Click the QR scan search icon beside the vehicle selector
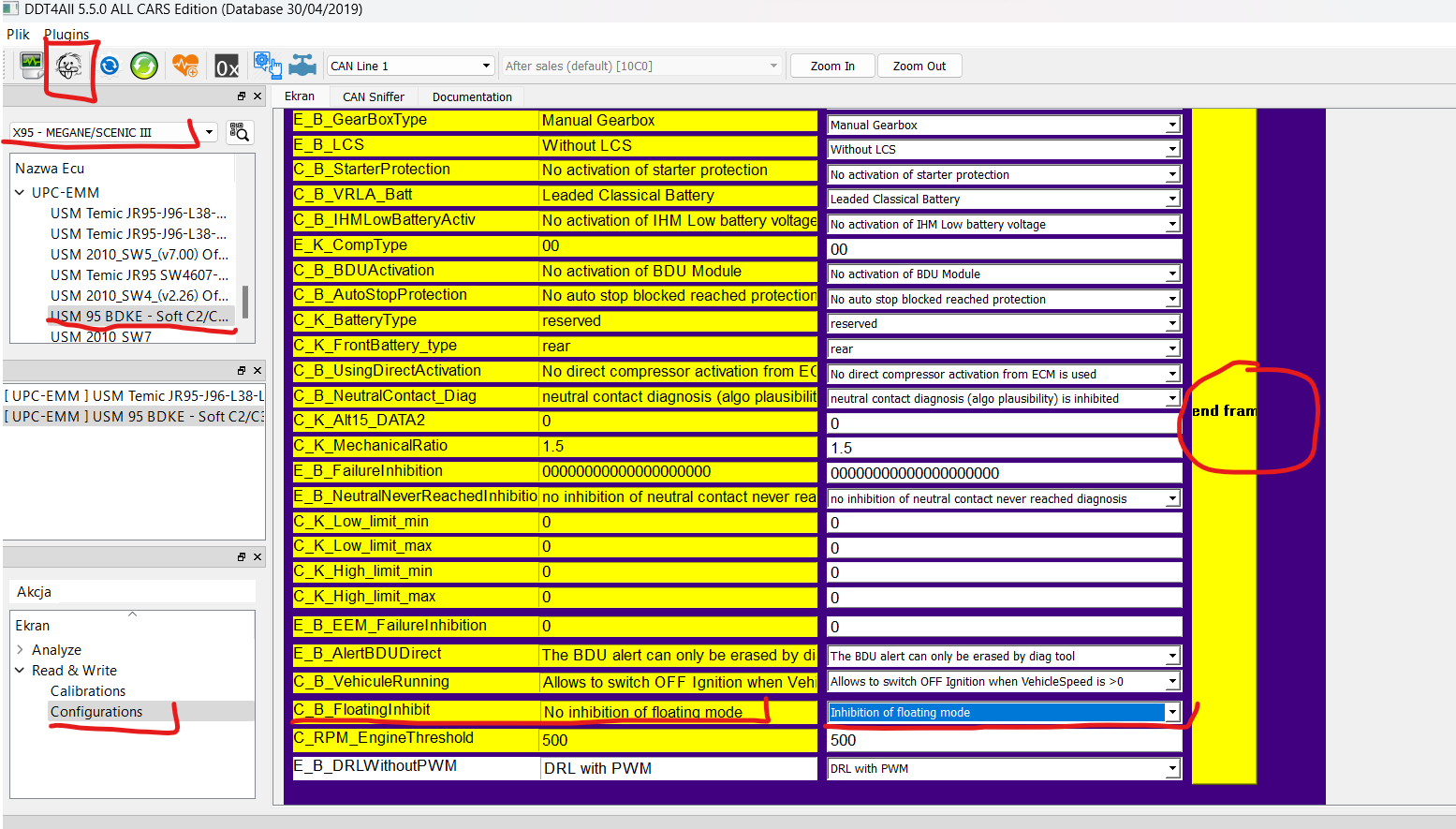The width and height of the screenshot is (1456, 829). [x=240, y=132]
